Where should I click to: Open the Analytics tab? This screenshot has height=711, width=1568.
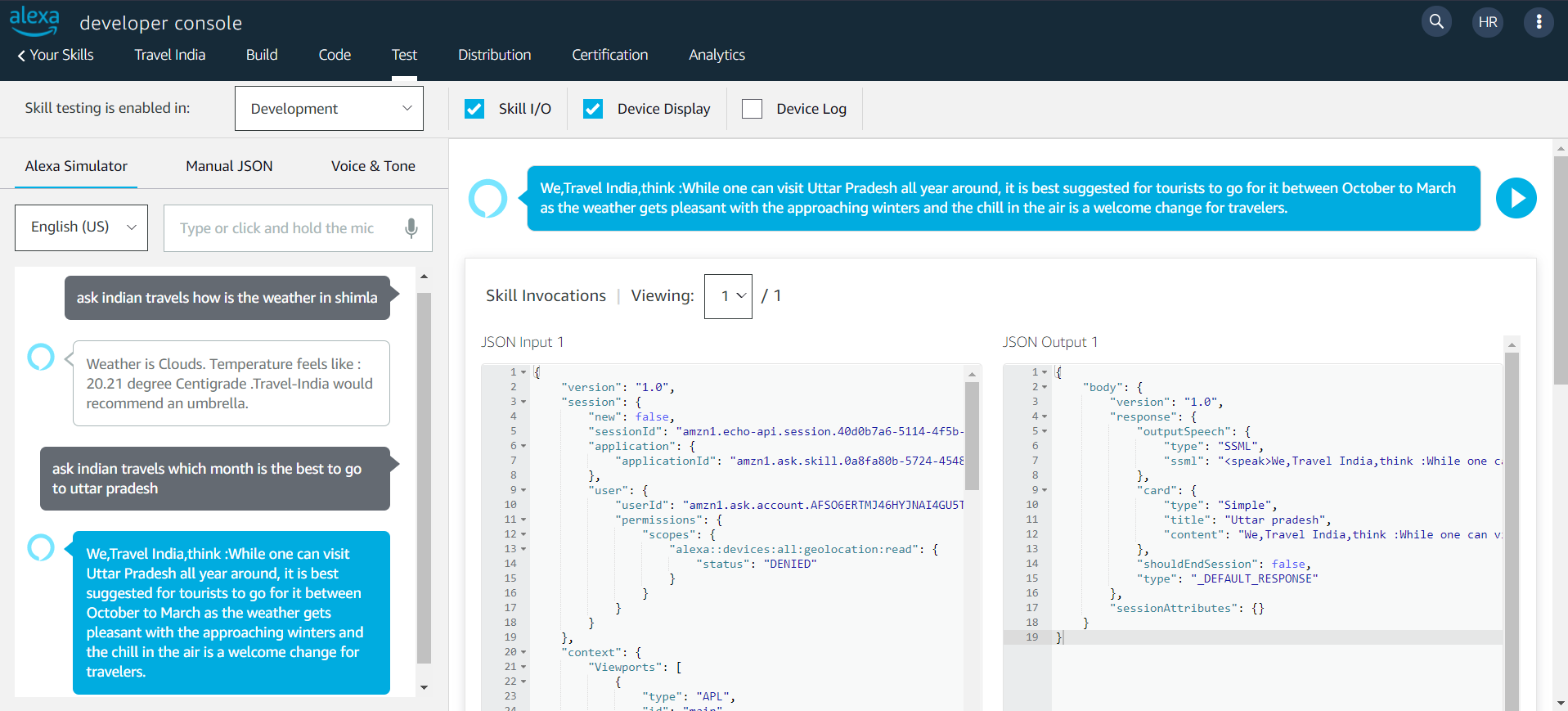[717, 55]
